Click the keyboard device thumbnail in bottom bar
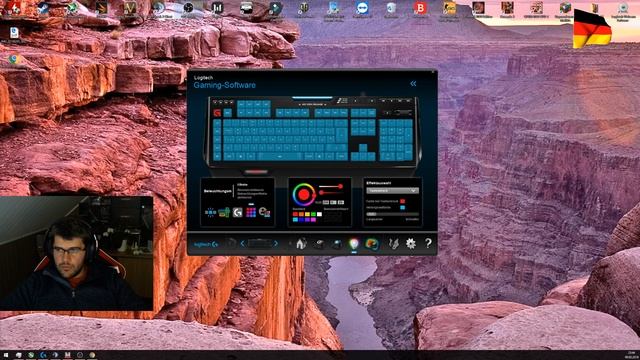The width and height of the screenshot is (640, 360). 259,243
